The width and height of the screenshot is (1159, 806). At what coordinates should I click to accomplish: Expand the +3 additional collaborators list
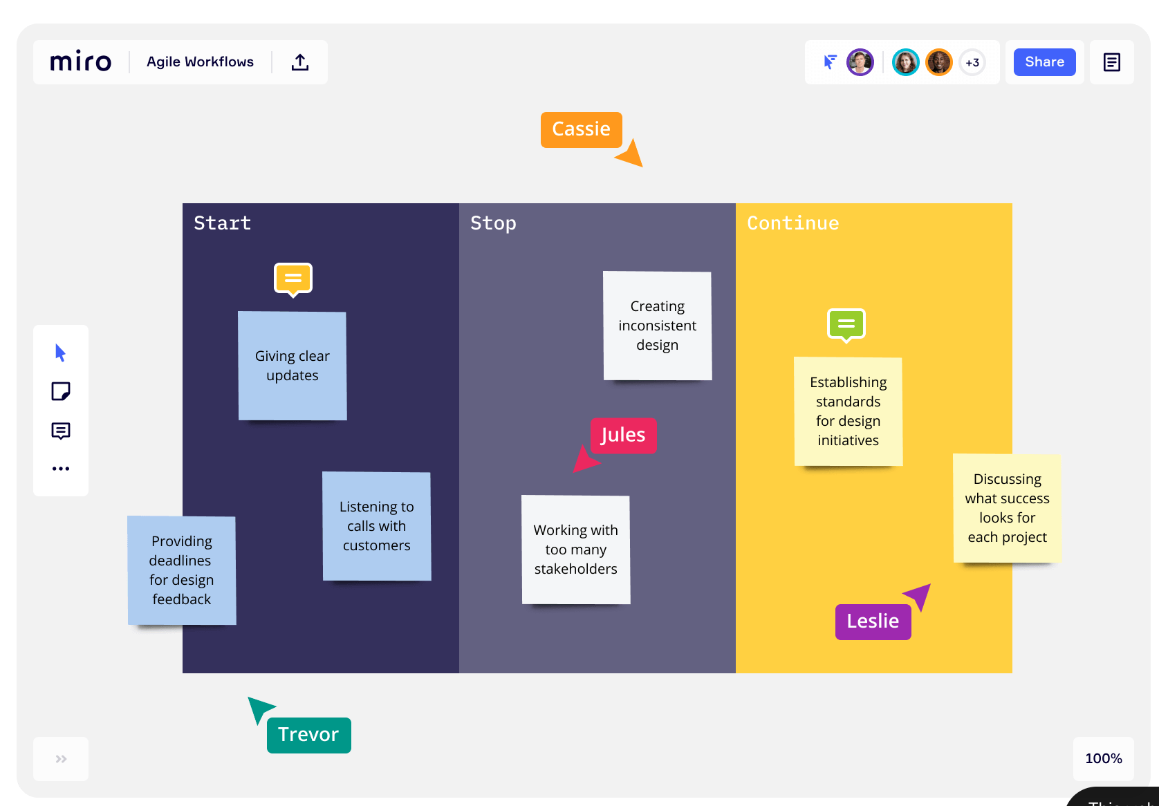[973, 63]
